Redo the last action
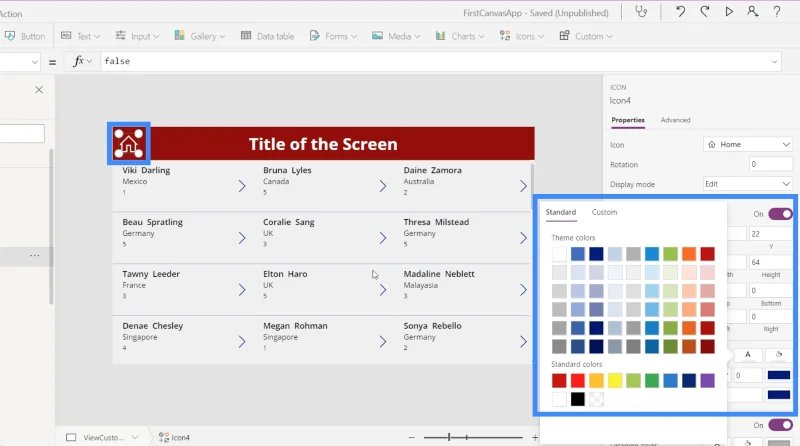 tap(705, 12)
